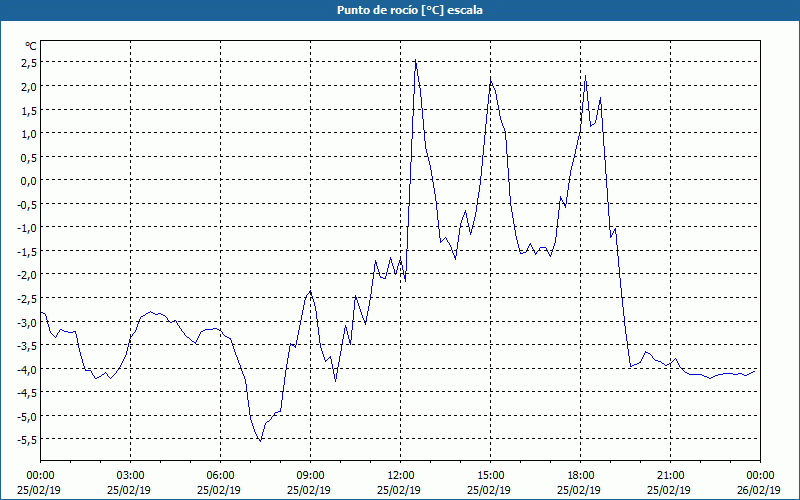800x500 pixels.
Task: Click the -5,0 y-axis value
Action: pyautogui.click(x=27, y=416)
